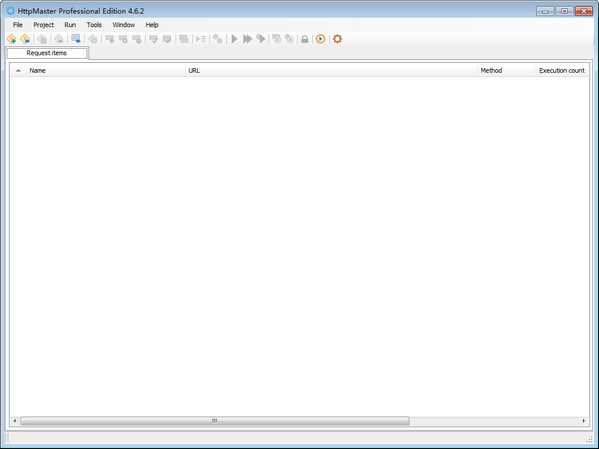
Task: Open the Project menu
Action: [x=44, y=25]
